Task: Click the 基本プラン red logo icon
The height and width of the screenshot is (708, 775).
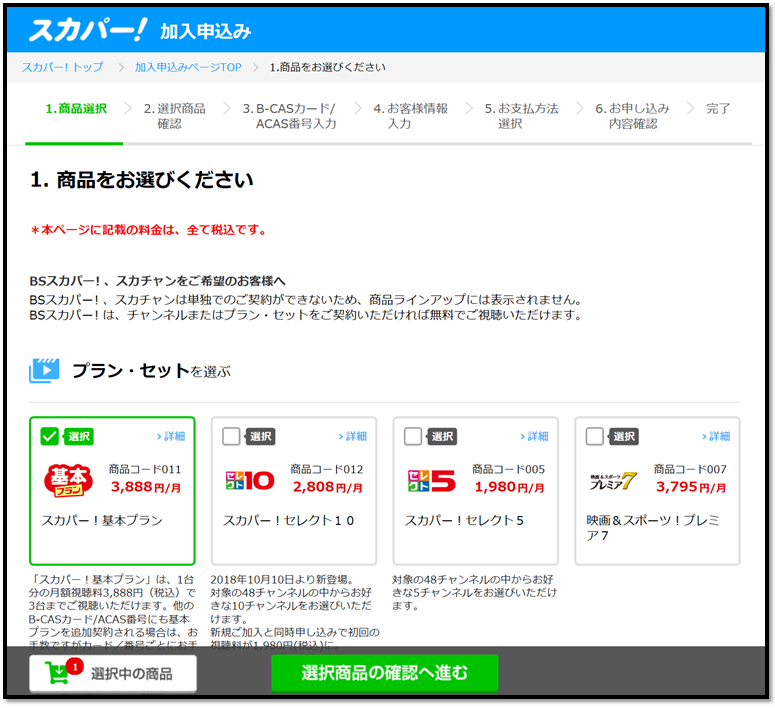Action: pos(68,480)
